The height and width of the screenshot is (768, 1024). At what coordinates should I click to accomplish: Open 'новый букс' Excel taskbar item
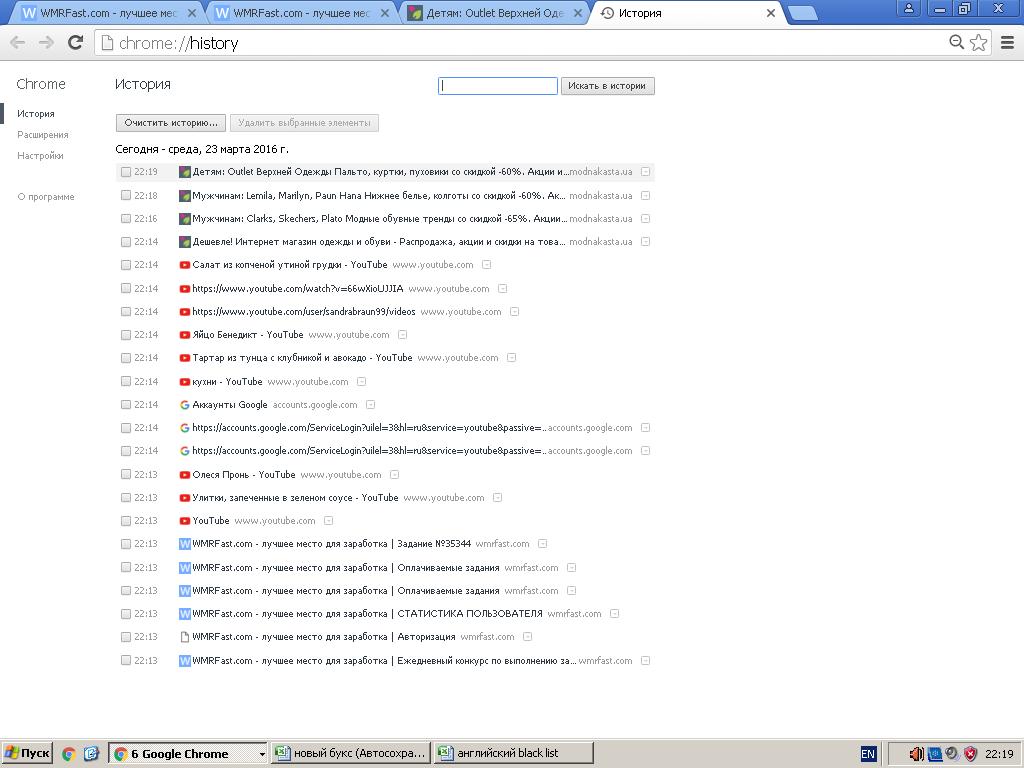click(351, 753)
